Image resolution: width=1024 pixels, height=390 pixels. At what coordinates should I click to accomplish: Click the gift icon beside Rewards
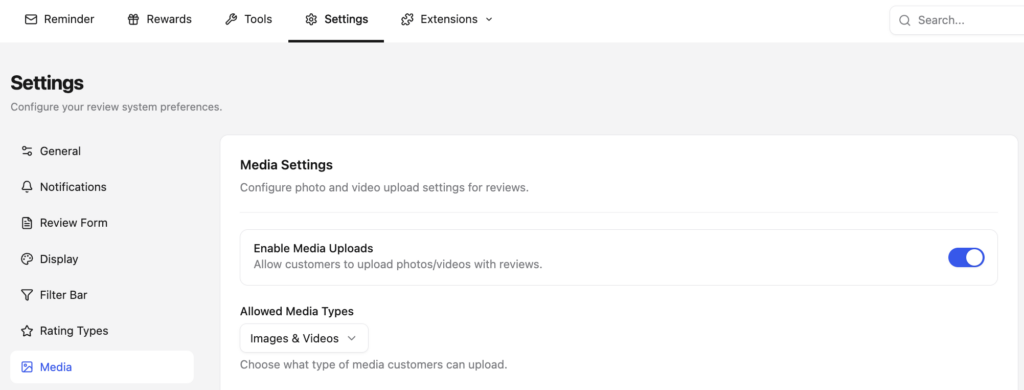[133, 20]
